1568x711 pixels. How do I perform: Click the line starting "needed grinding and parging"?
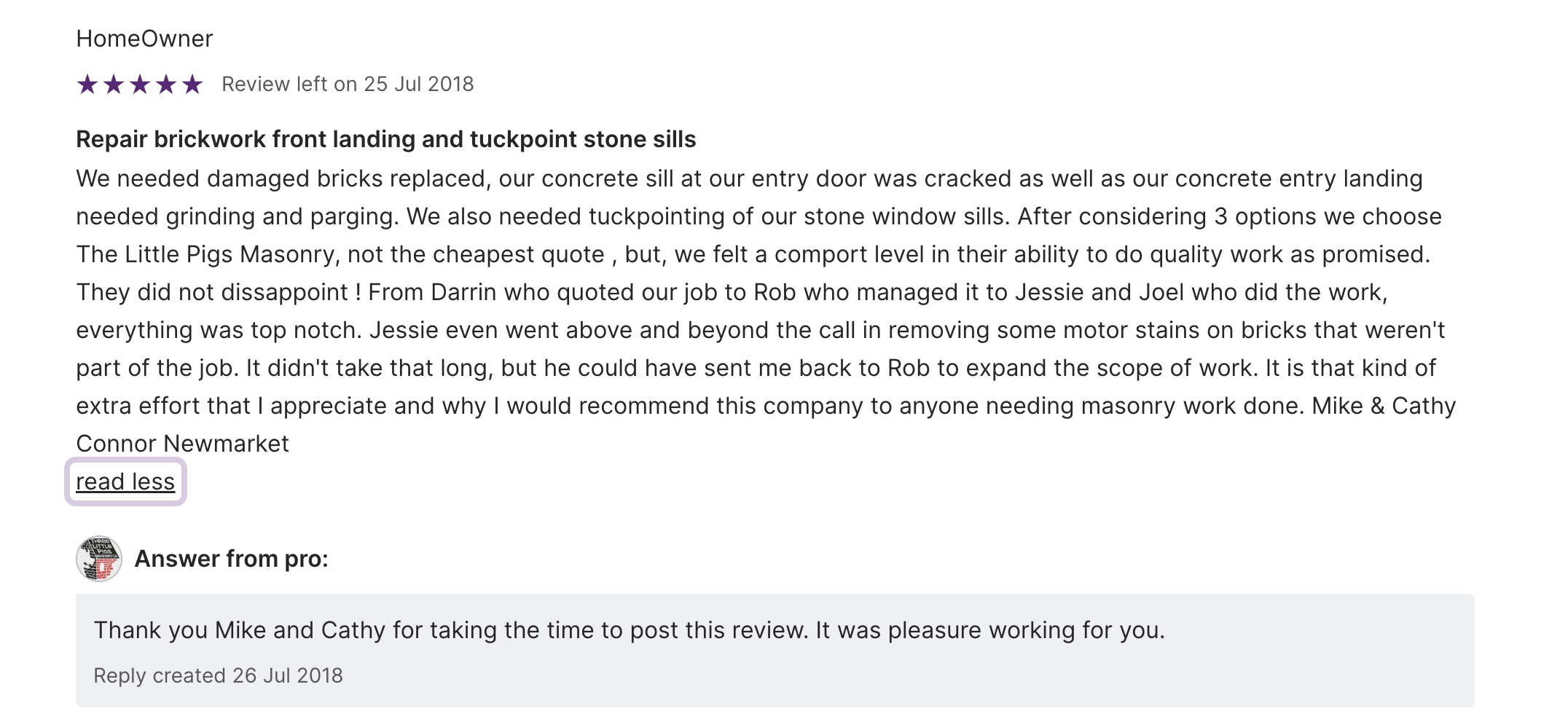(x=758, y=216)
